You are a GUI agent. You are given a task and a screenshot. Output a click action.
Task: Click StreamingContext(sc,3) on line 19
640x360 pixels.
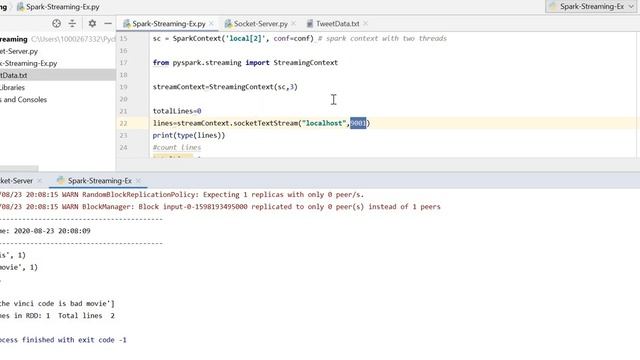[253, 87]
